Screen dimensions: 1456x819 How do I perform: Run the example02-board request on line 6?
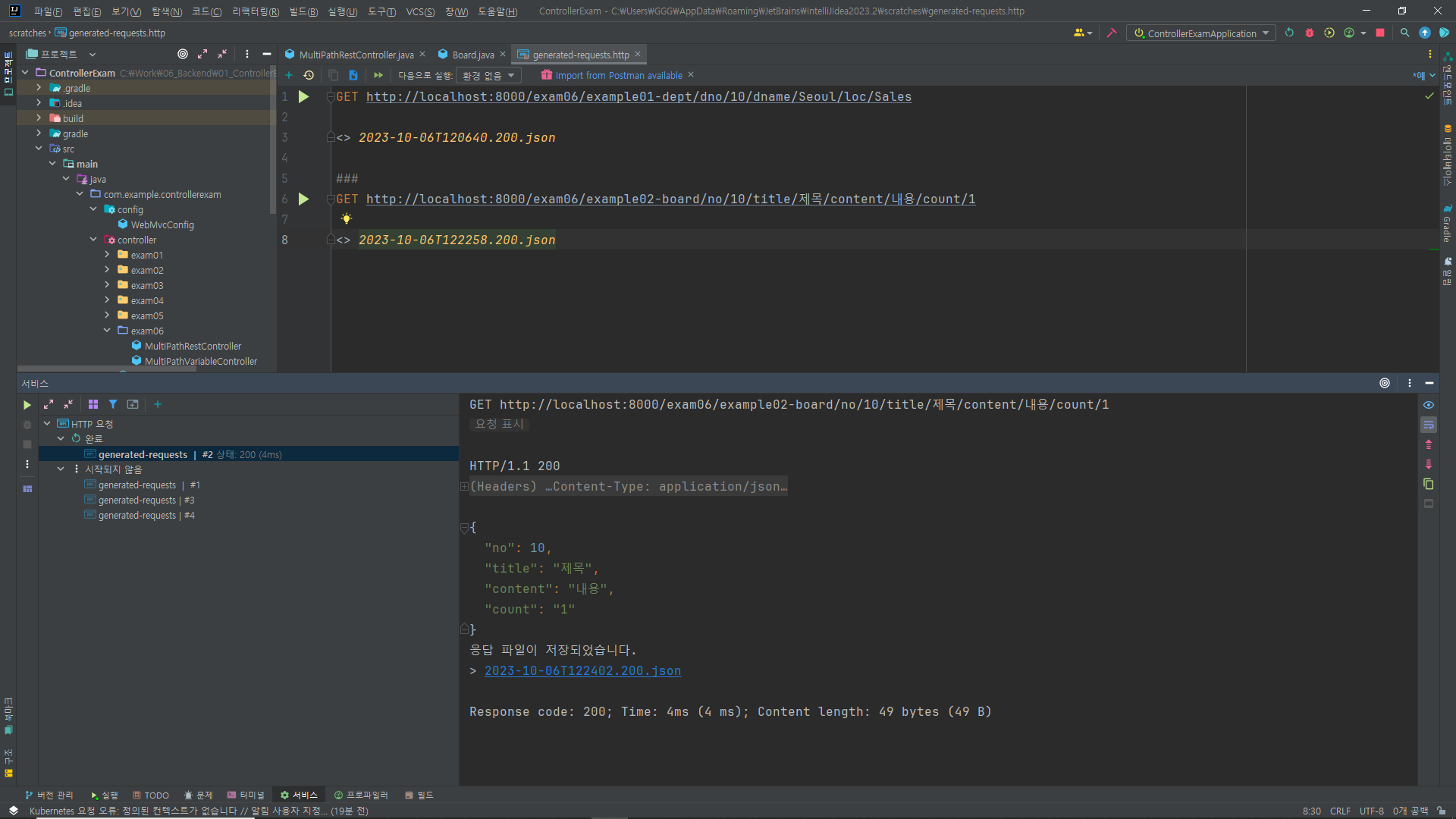(x=303, y=199)
